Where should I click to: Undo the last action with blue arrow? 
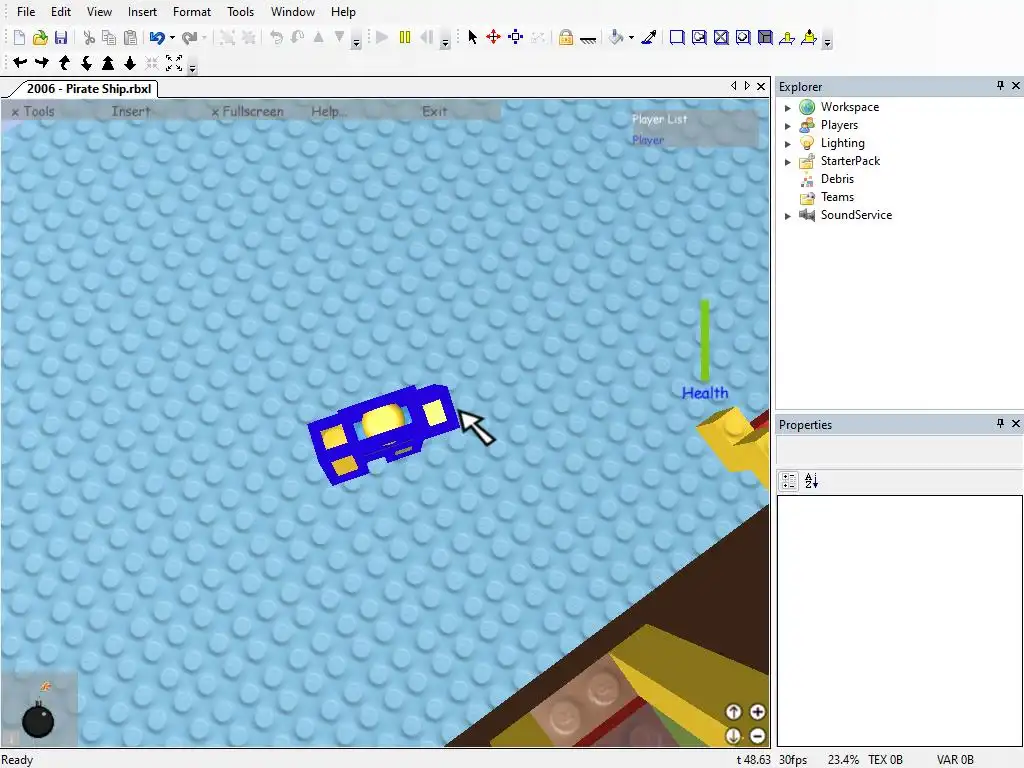point(157,38)
